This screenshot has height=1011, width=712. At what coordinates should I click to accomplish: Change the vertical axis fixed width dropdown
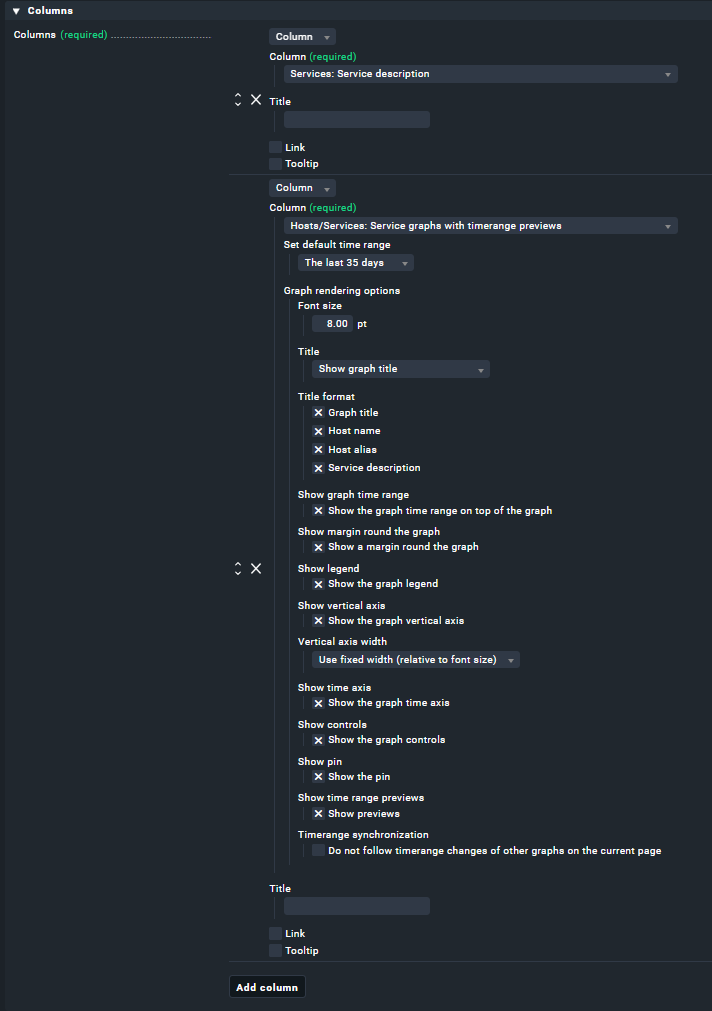coord(415,660)
